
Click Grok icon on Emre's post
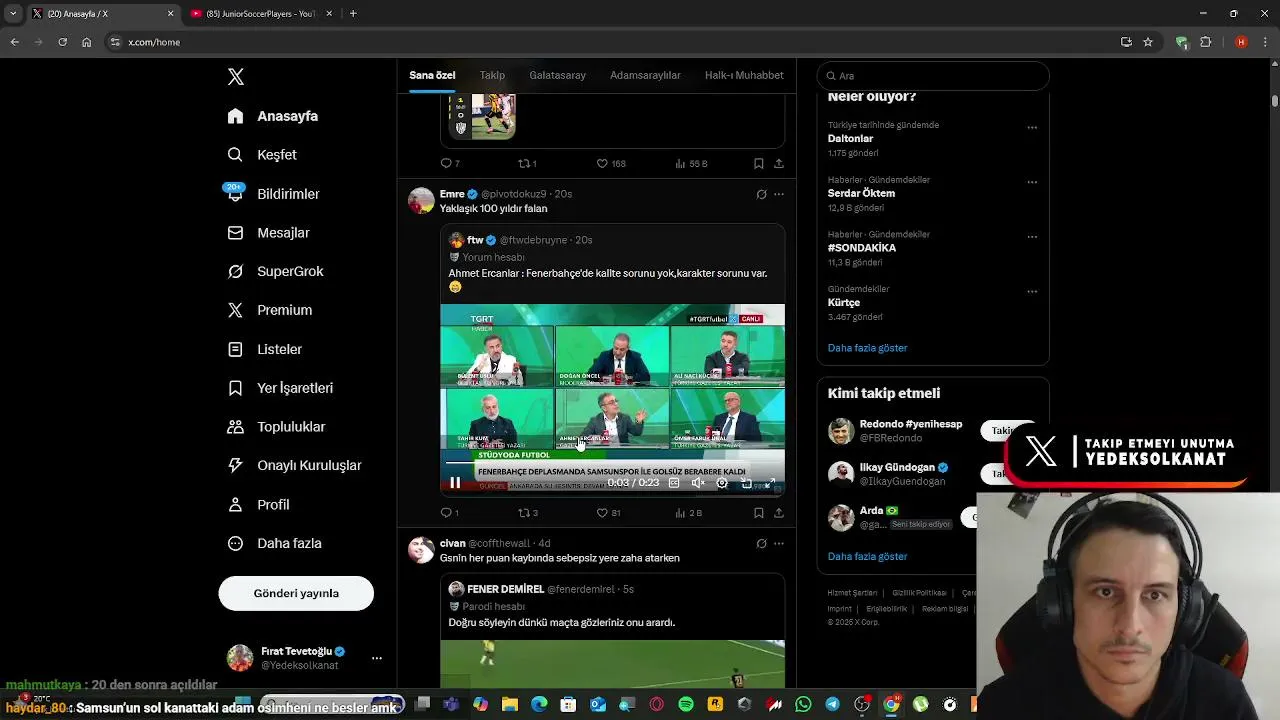762,194
